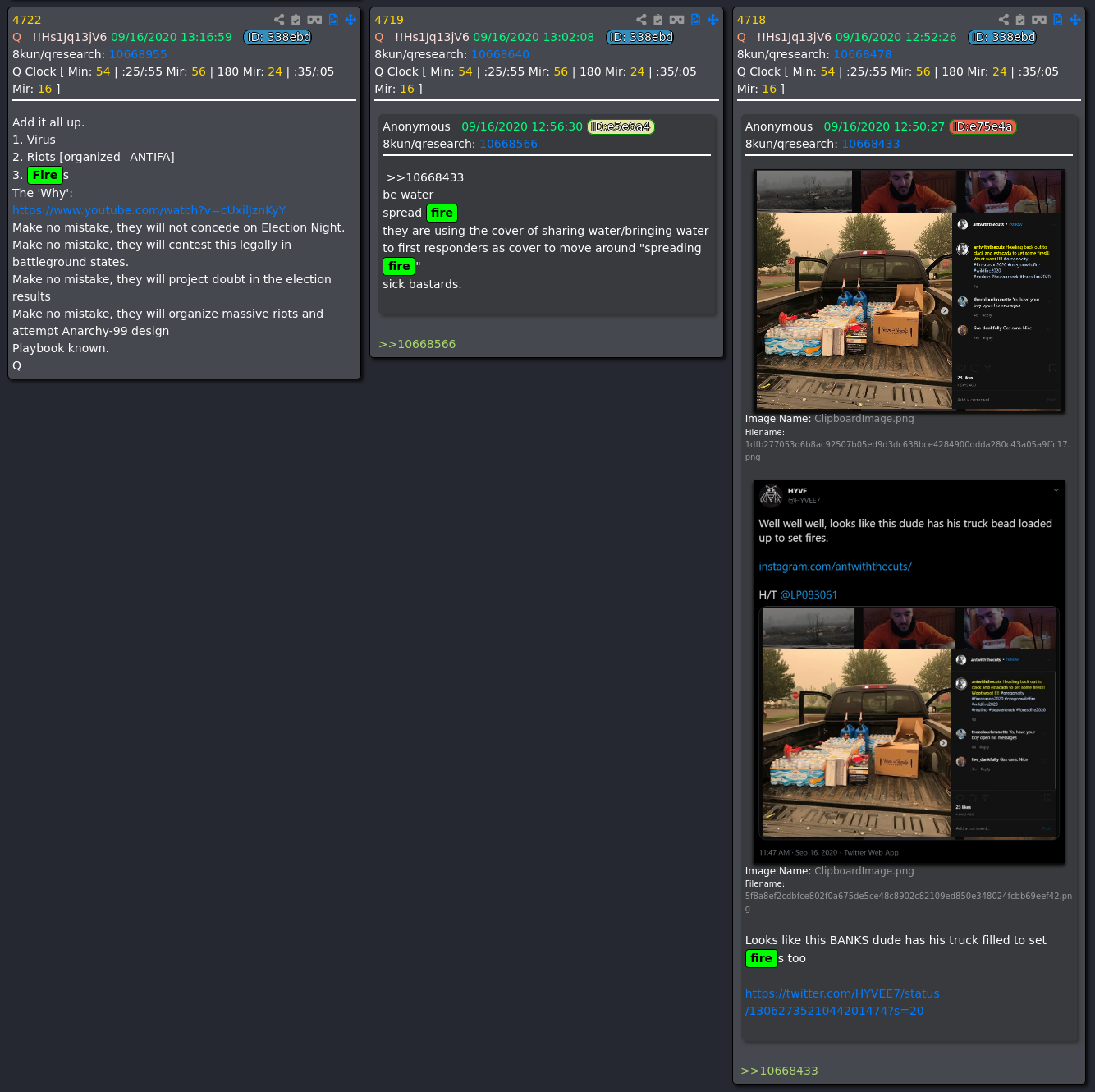The image size is (1095, 1092).
Task: Click move-arrows icon on post 4719
Action: pyautogui.click(x=712, y=20)
